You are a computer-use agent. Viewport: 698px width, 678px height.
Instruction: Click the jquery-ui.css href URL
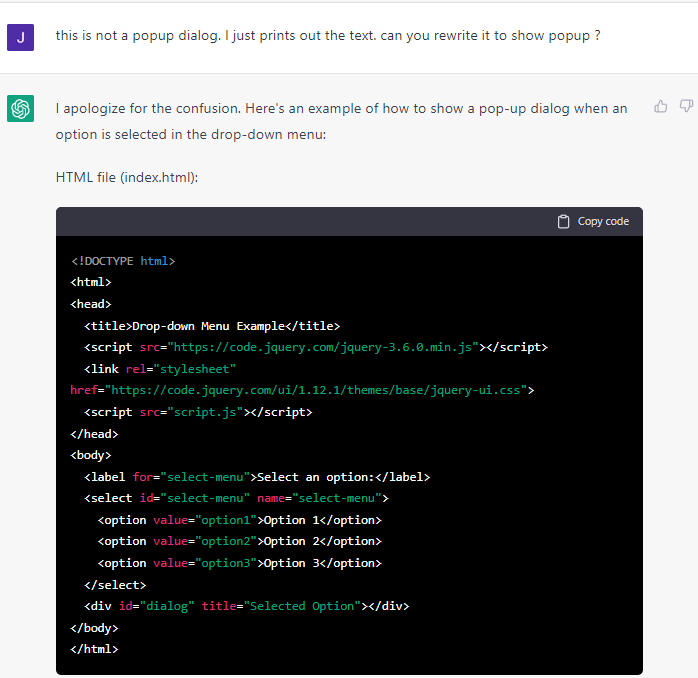tap(316, 390)
